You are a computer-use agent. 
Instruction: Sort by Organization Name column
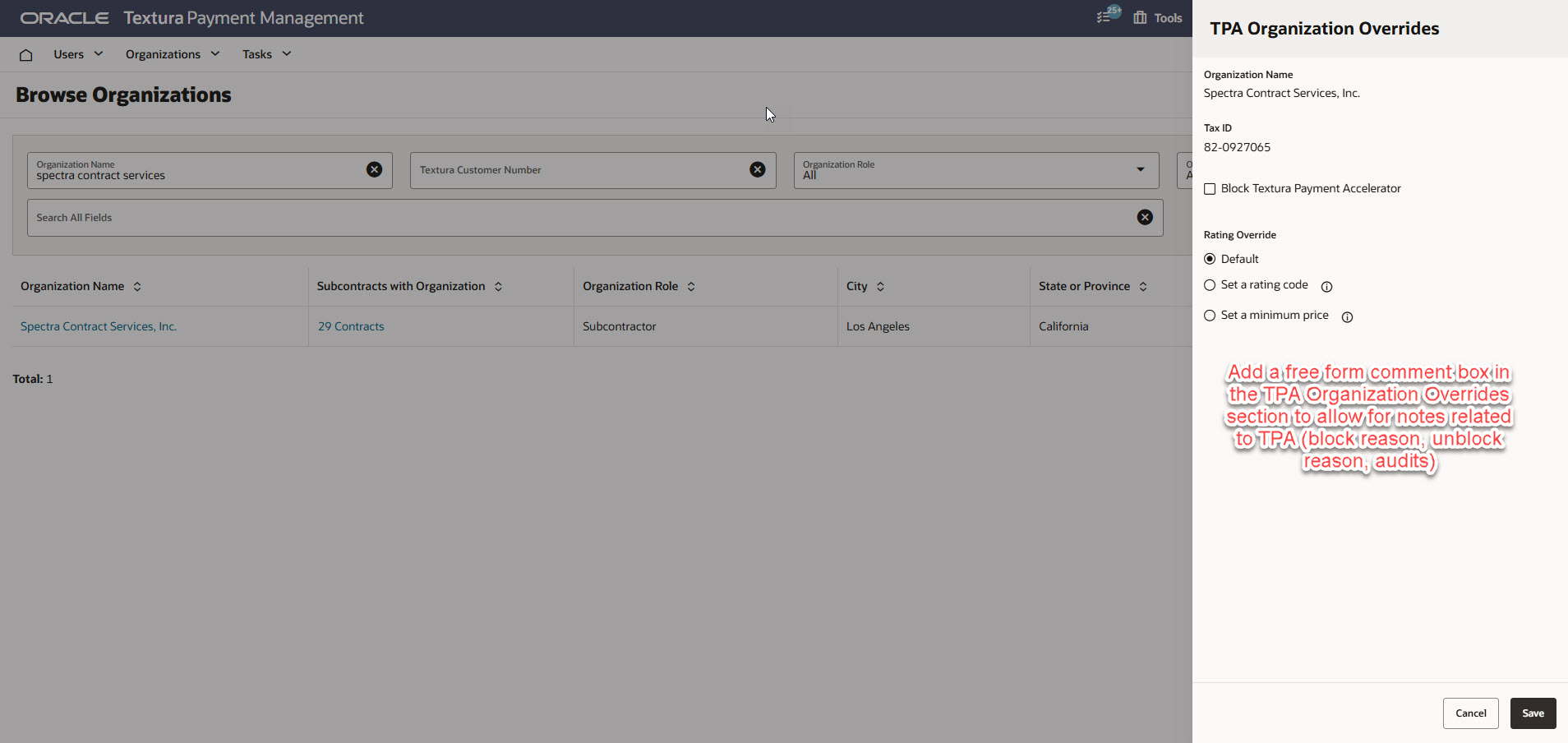click(137, 287)
